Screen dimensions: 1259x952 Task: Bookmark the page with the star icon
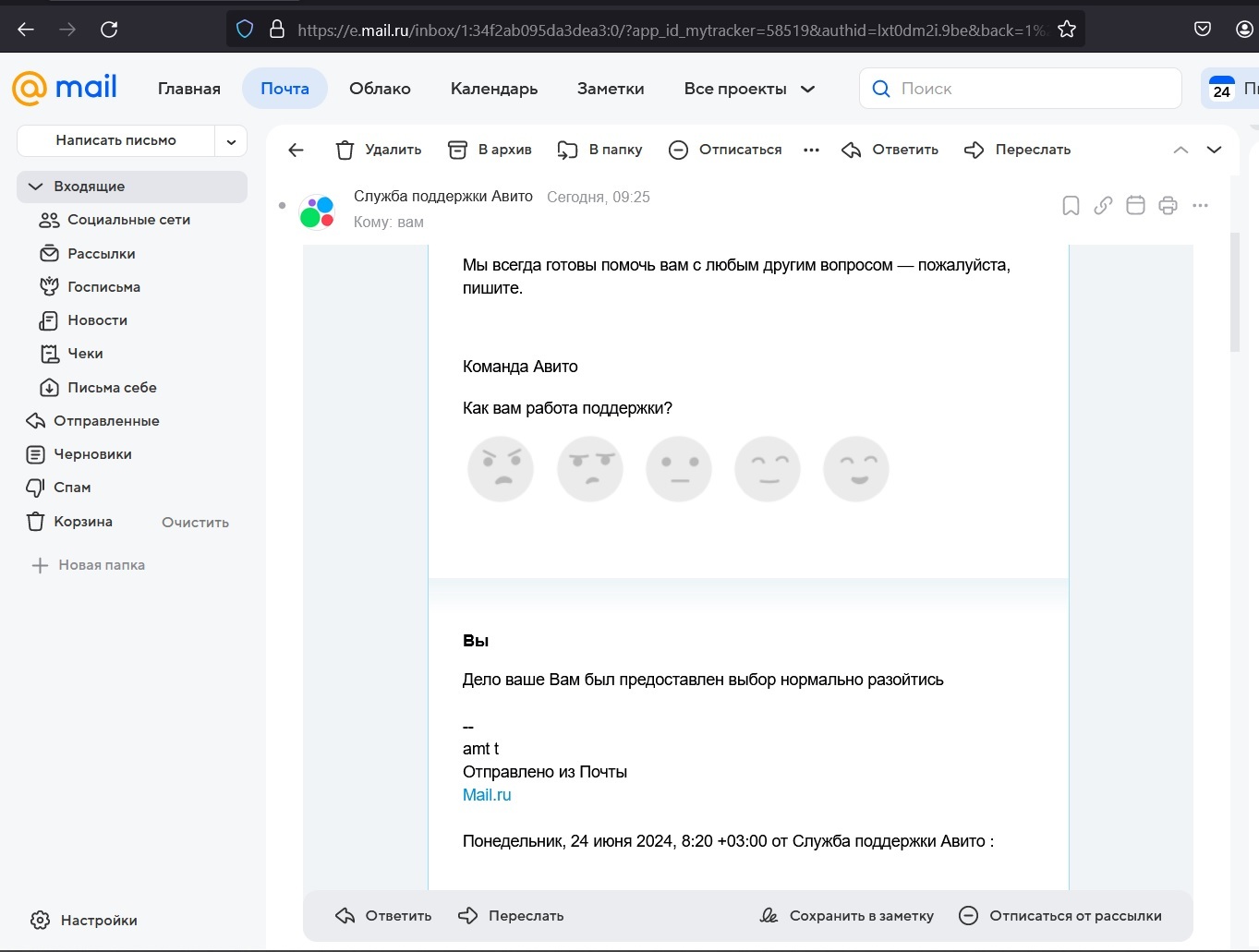pos(1067,30)
